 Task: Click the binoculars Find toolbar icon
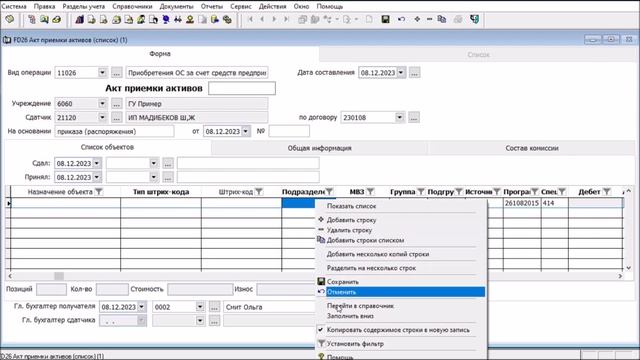pos(178,19)
